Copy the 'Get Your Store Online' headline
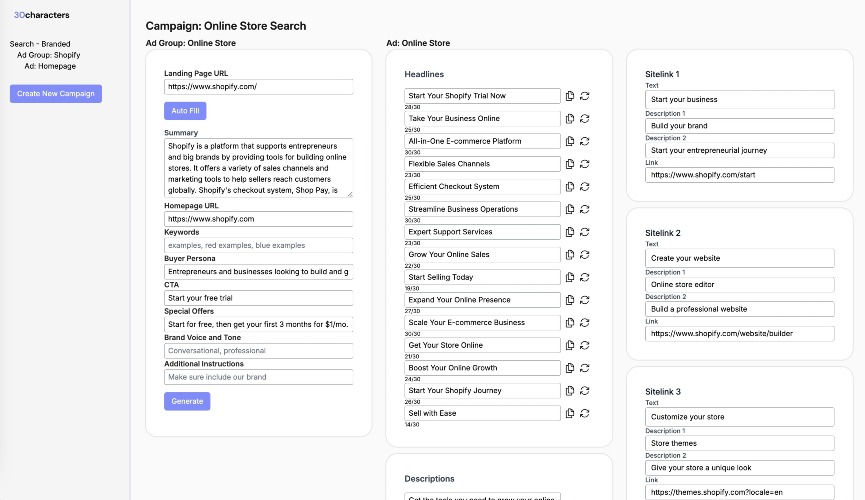The width and height of the screenshot is (865, 500). click(570, 345)
